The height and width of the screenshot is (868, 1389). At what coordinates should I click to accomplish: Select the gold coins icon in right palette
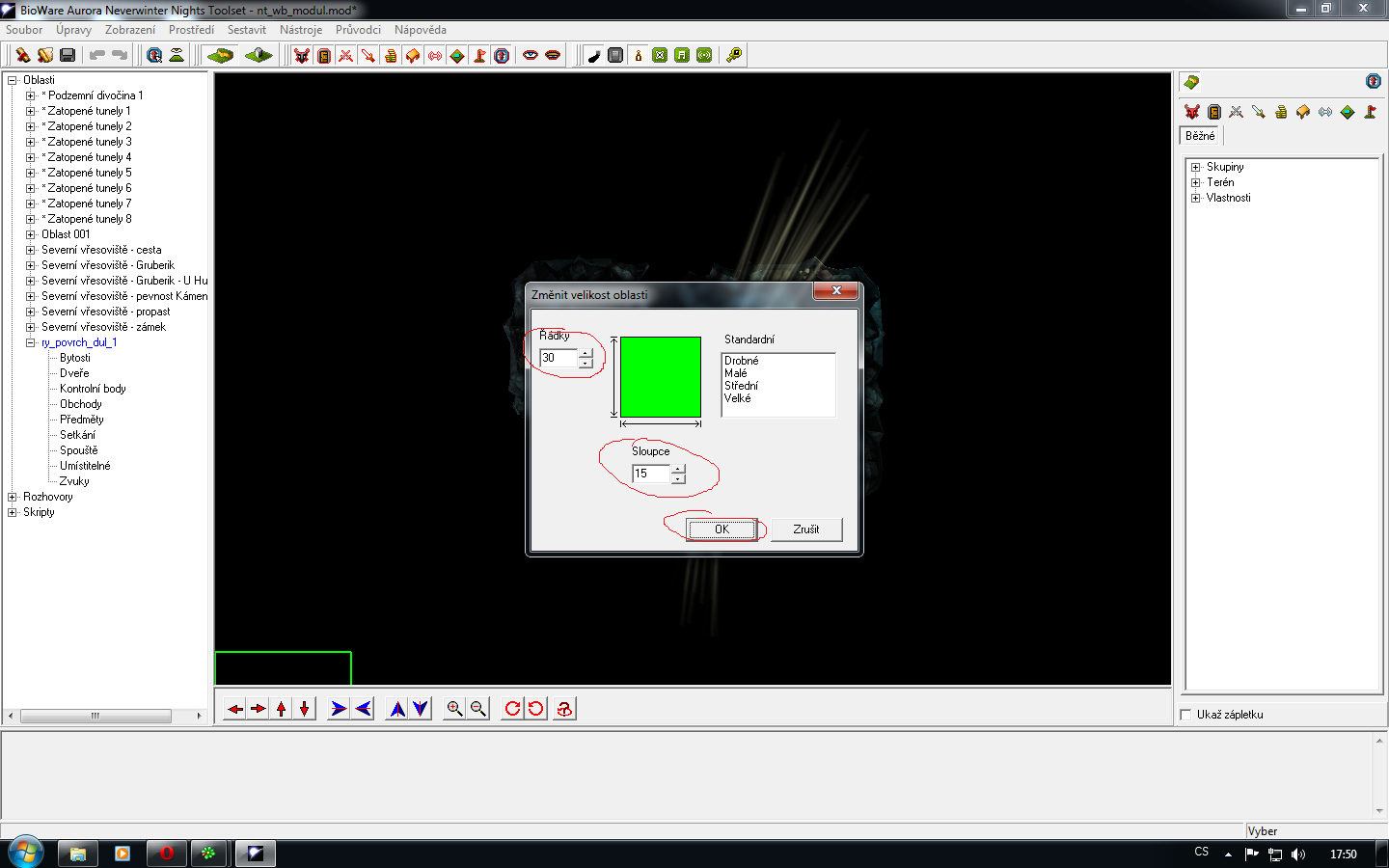pos(1281,112)
